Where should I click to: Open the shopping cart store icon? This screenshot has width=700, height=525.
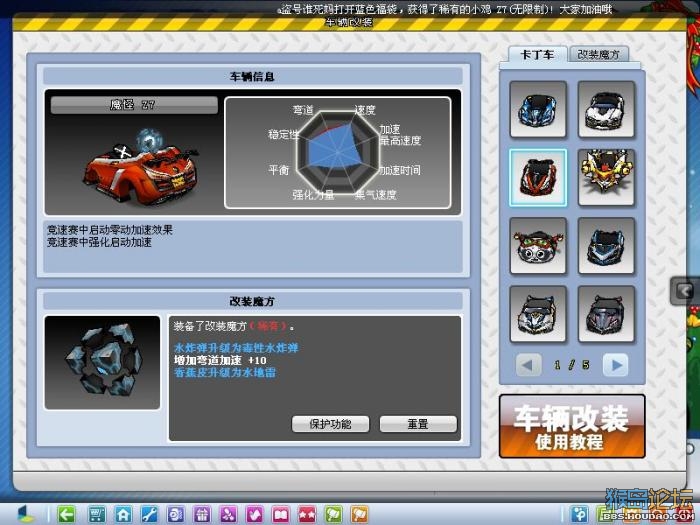tap(96, 514)
